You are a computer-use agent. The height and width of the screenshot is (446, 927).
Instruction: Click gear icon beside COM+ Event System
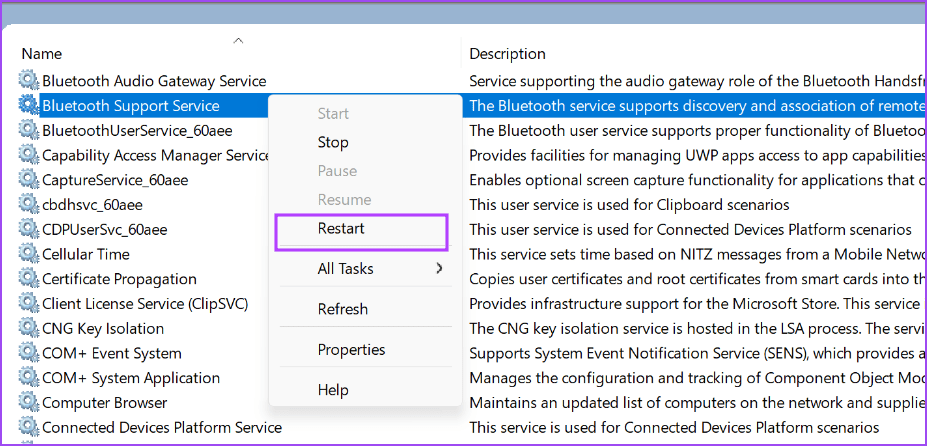[x=28, y=353]
